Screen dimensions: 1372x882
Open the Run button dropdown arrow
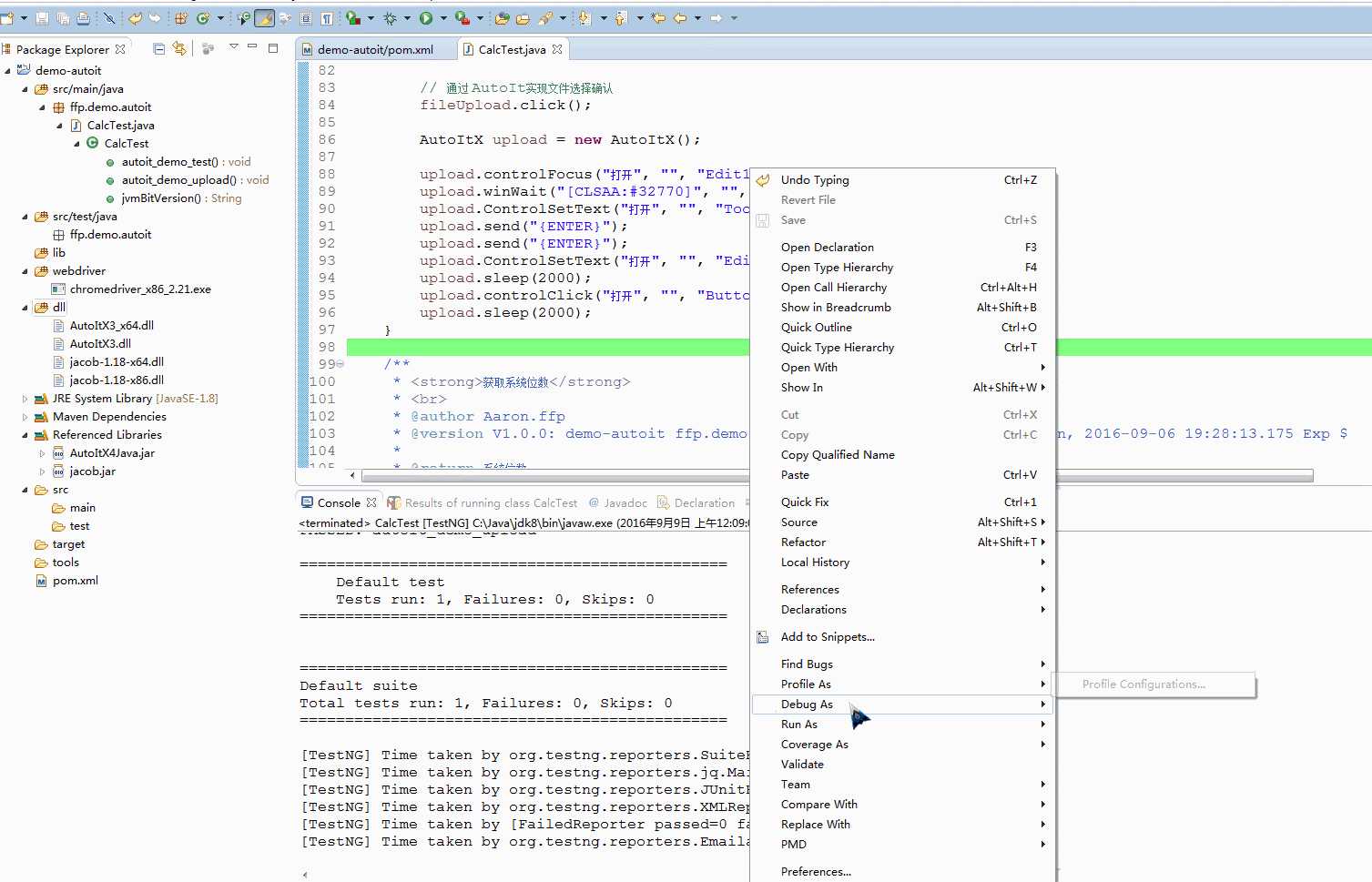point(443,18)
